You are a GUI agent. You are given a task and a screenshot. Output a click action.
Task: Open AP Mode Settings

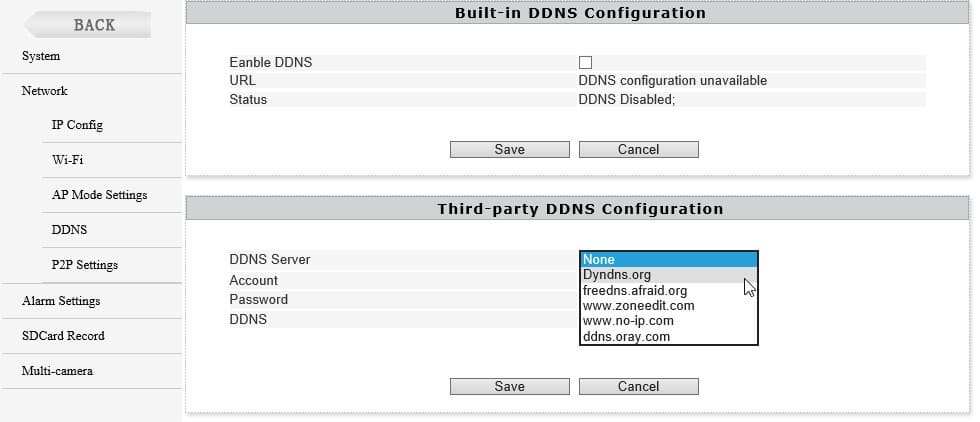[x=99, y=195]
